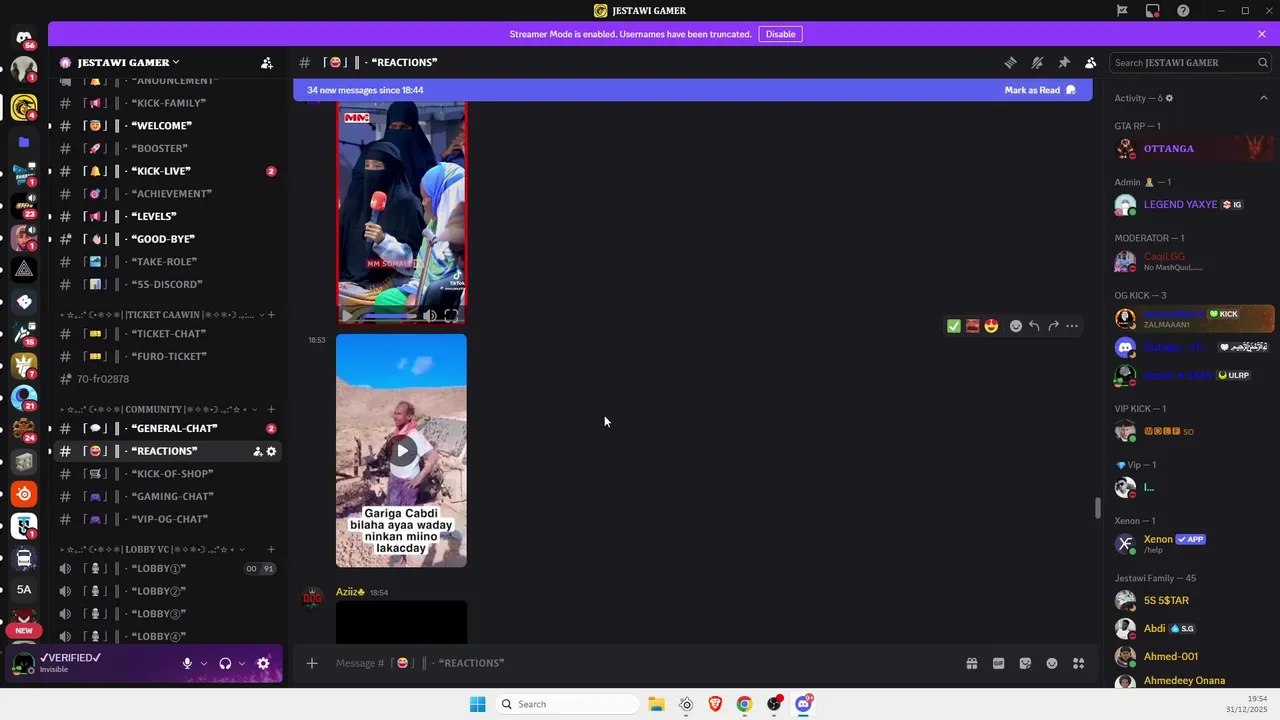Click search magnifier icon in server search
The image size is (1280, 720).
click(1263, 62)
